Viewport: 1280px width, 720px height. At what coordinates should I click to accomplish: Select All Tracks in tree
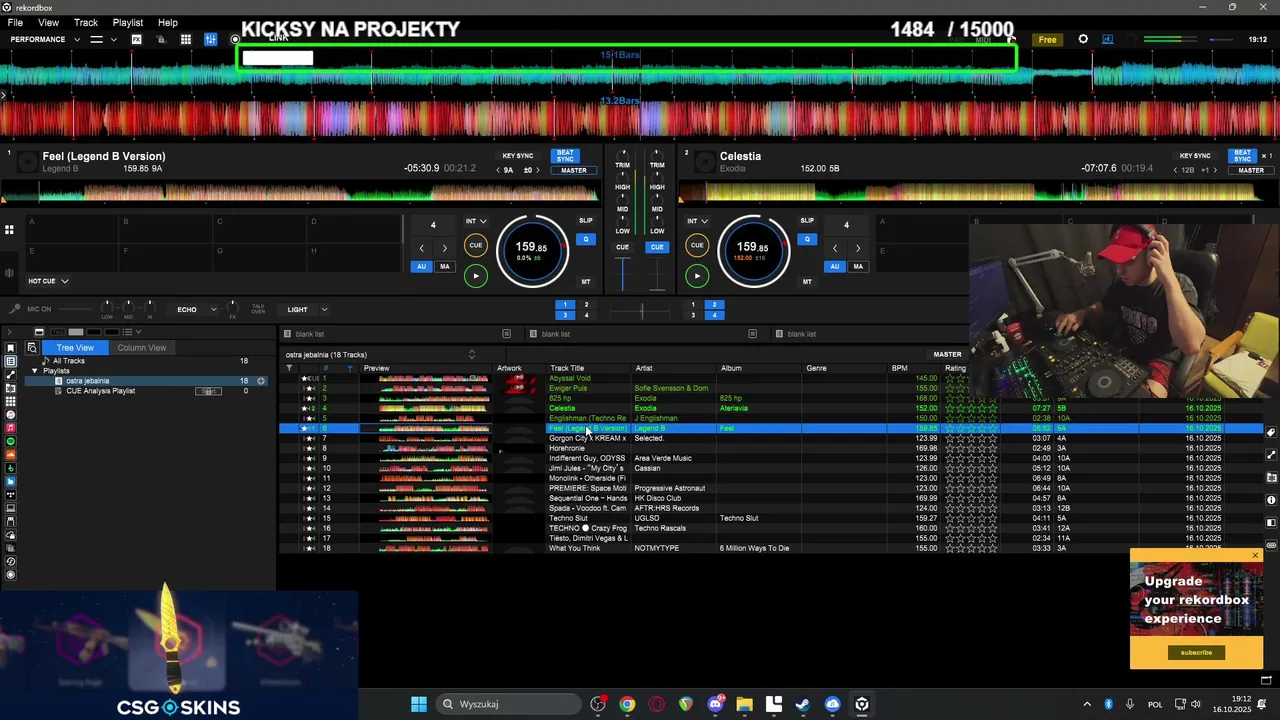coord(68,361)
